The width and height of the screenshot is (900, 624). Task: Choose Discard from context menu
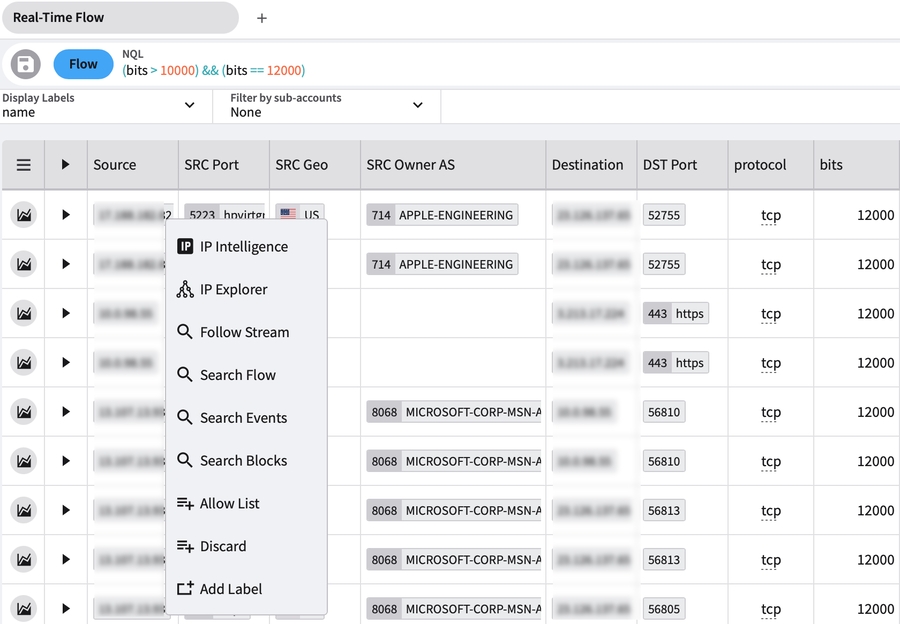pos(222,546)
